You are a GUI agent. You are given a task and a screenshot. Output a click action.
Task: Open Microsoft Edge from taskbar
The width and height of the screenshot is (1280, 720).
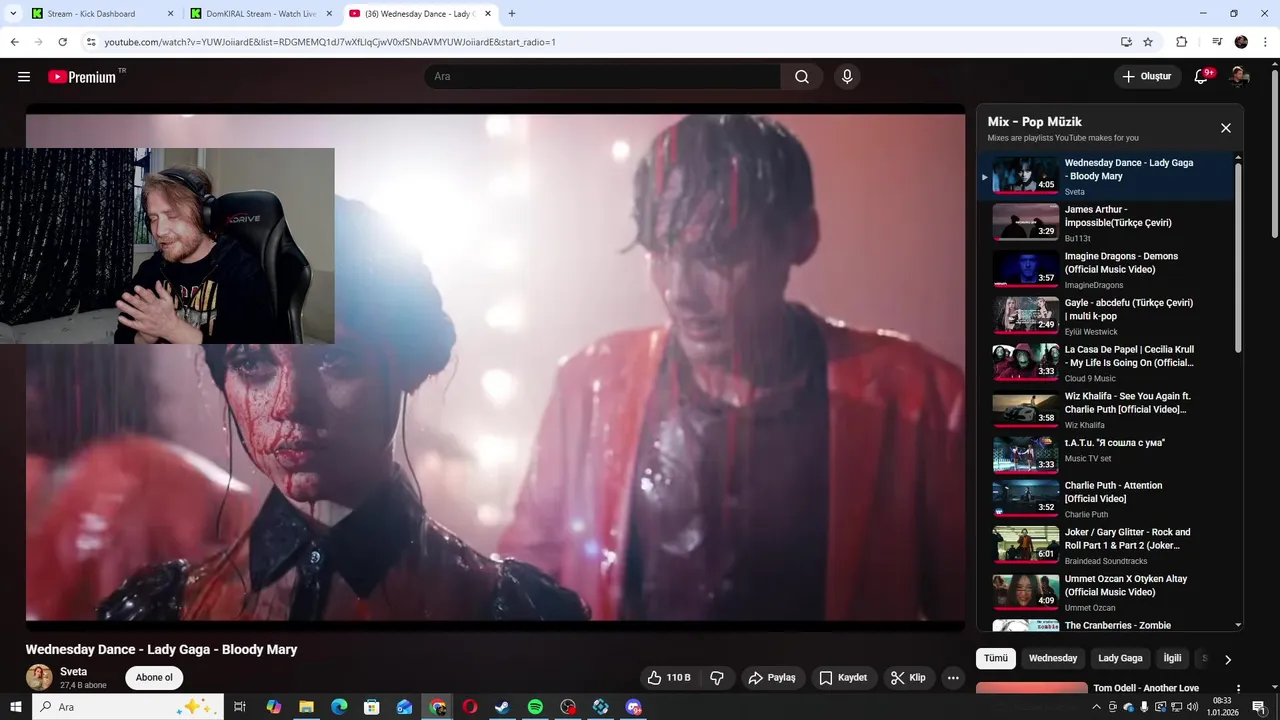click(x=339, y=707)
